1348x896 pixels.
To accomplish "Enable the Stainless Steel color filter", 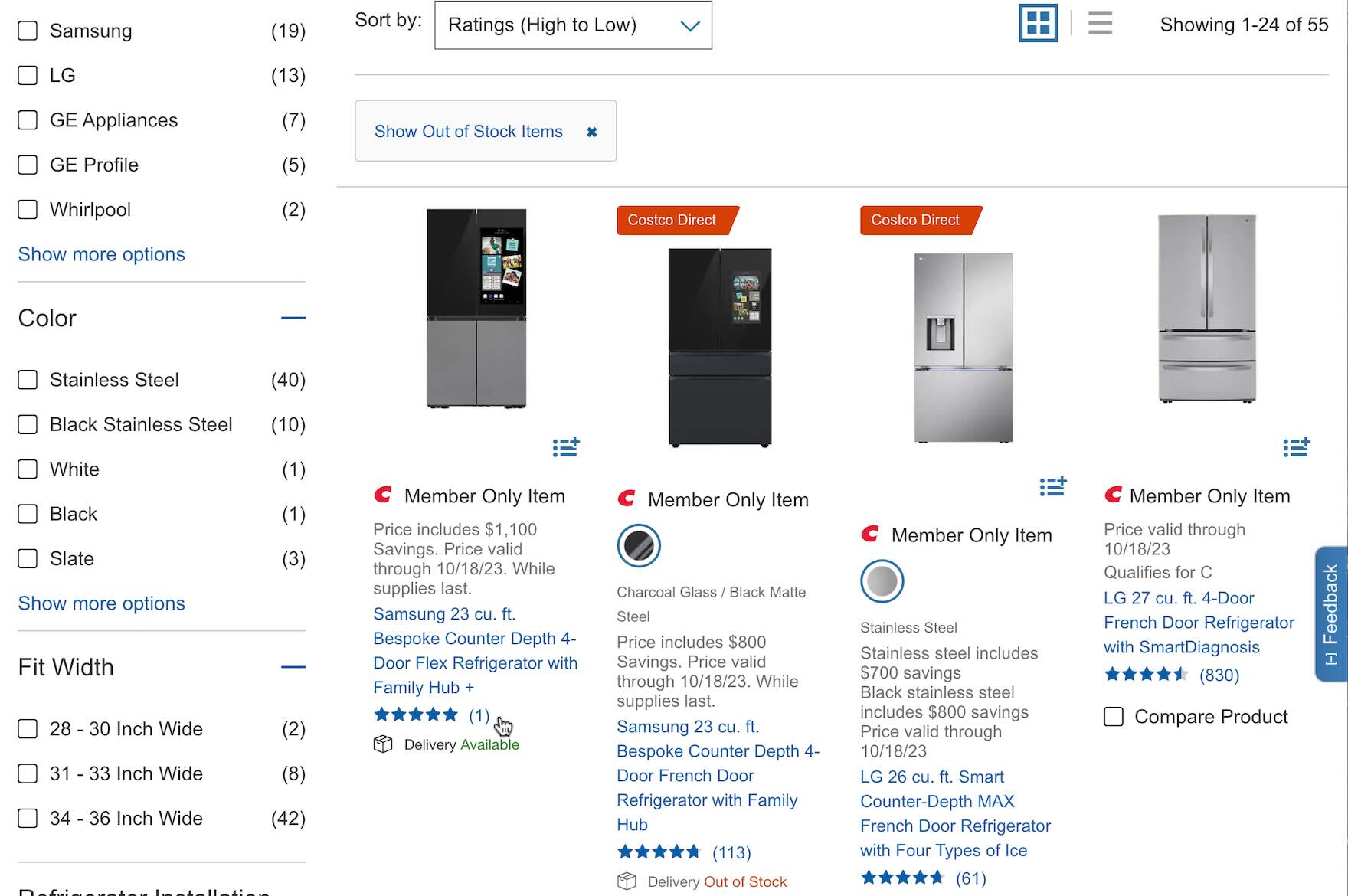I will pos(28,380).
